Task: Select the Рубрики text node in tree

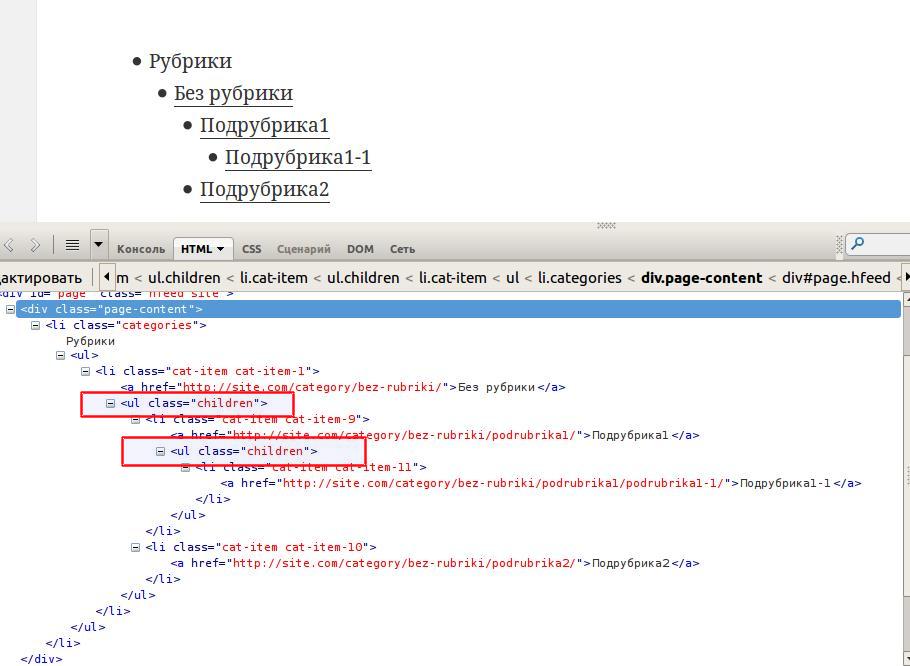Action: (x=90, y=341)
